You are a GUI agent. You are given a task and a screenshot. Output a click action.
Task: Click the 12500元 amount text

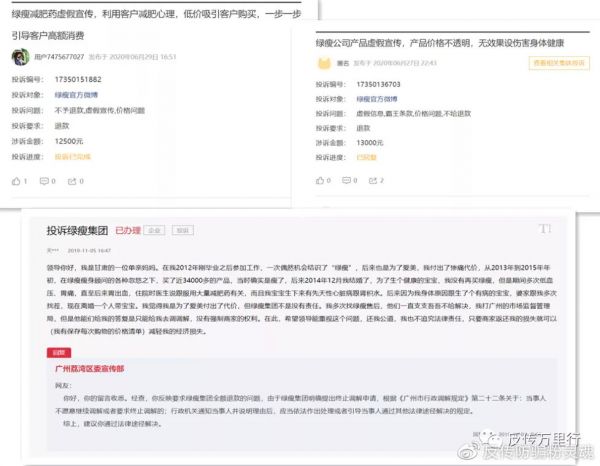click(x=69, y=141)
